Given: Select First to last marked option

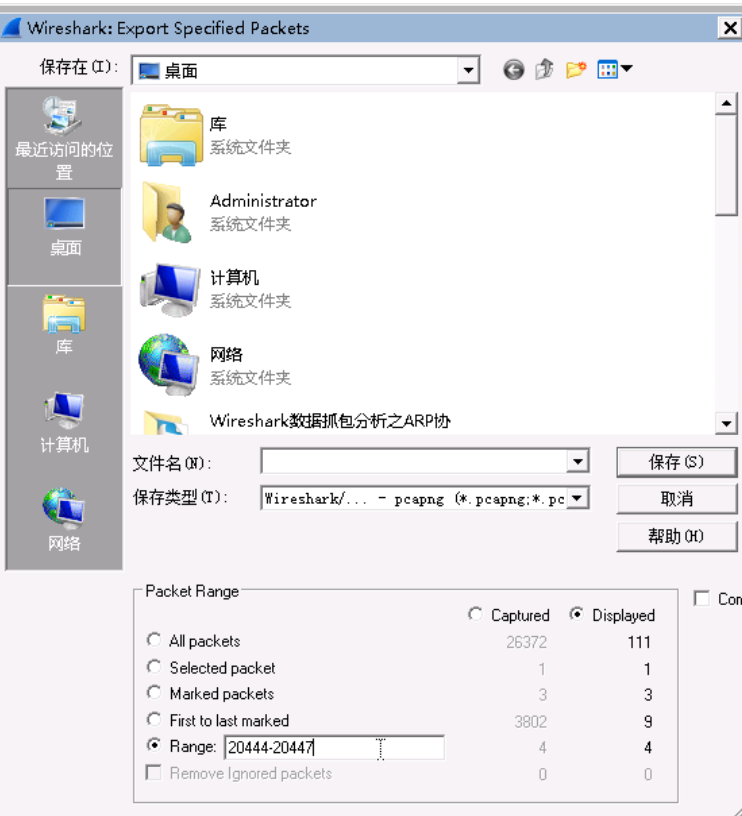Looking at the screenshot, I should click(154, 720).
